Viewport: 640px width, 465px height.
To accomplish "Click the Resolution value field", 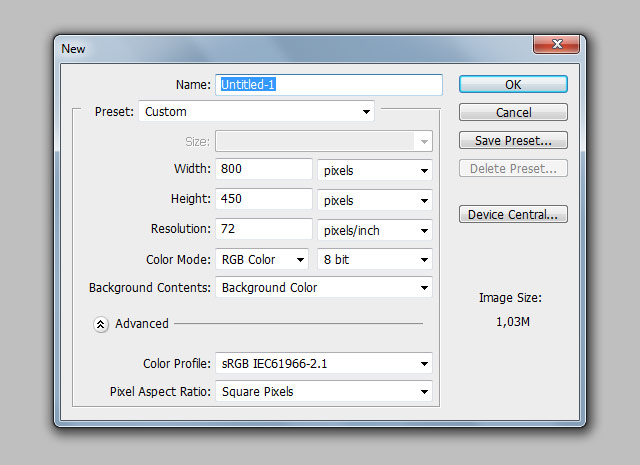I will click(264, 229).
